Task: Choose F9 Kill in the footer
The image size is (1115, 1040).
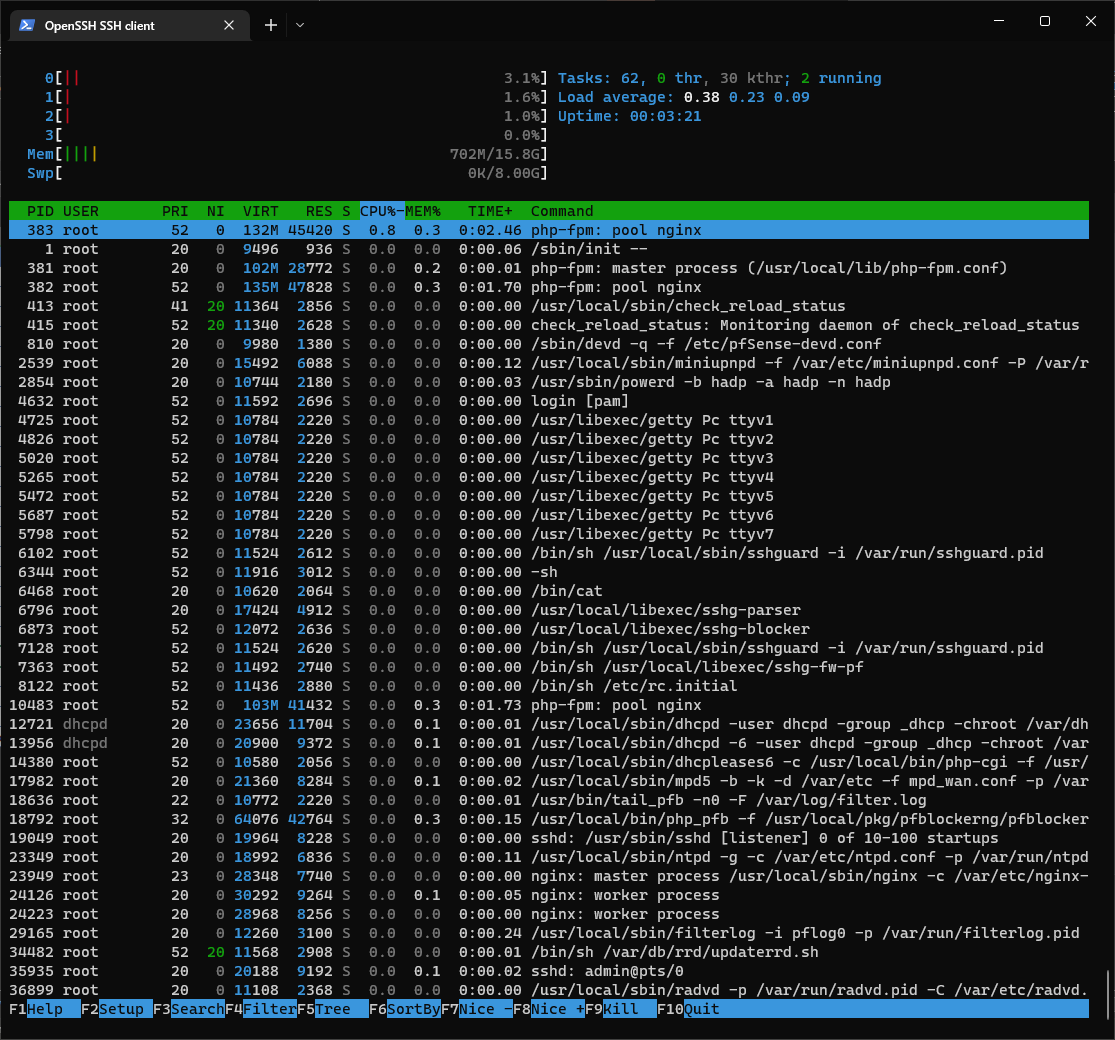Action: tap(620, 1009)
